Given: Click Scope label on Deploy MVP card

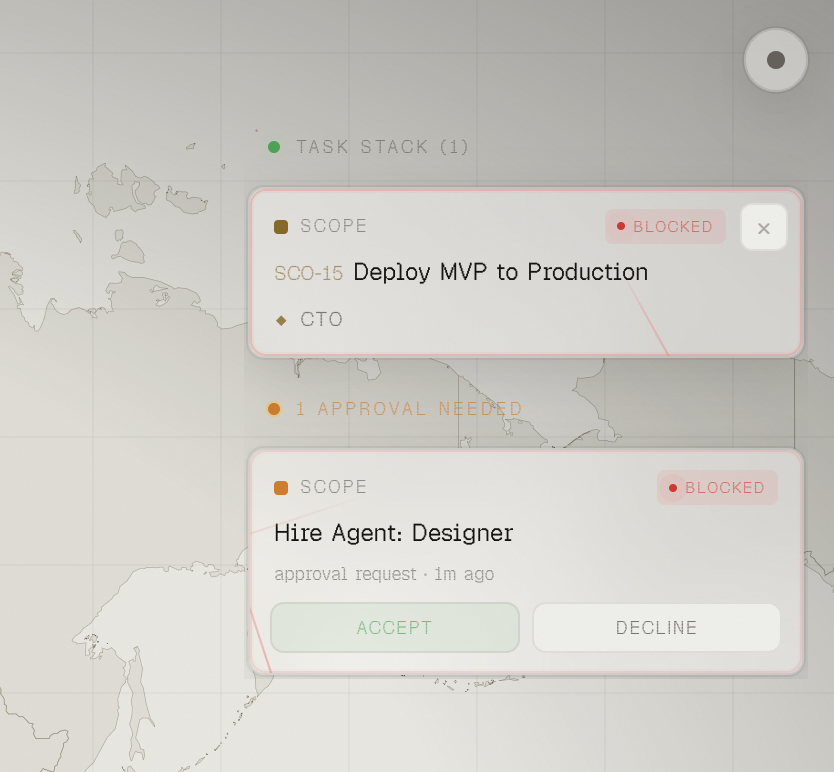Looking at the screenshot, I should tap(333, 226).
